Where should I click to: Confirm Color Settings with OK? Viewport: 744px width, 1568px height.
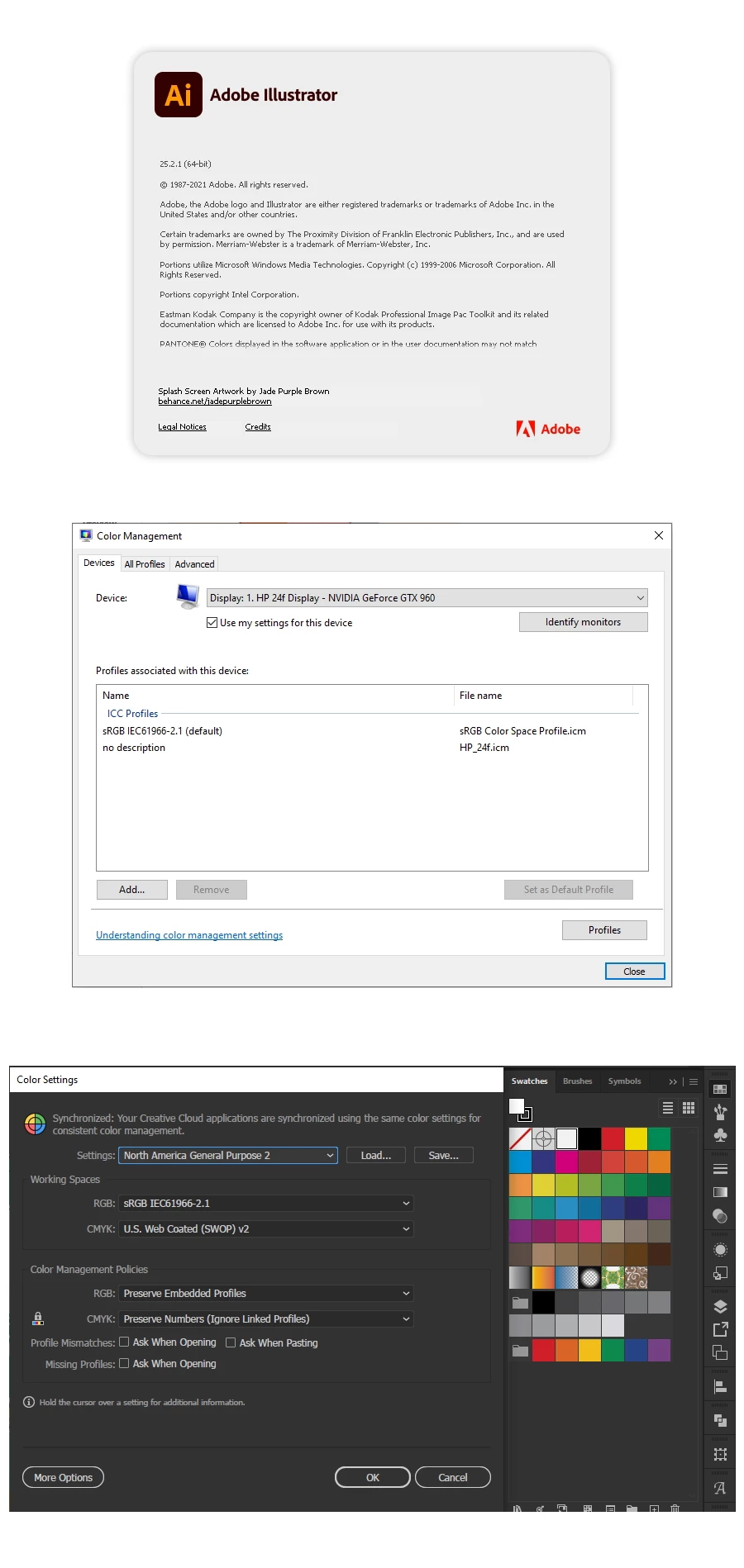point(373,1477)
